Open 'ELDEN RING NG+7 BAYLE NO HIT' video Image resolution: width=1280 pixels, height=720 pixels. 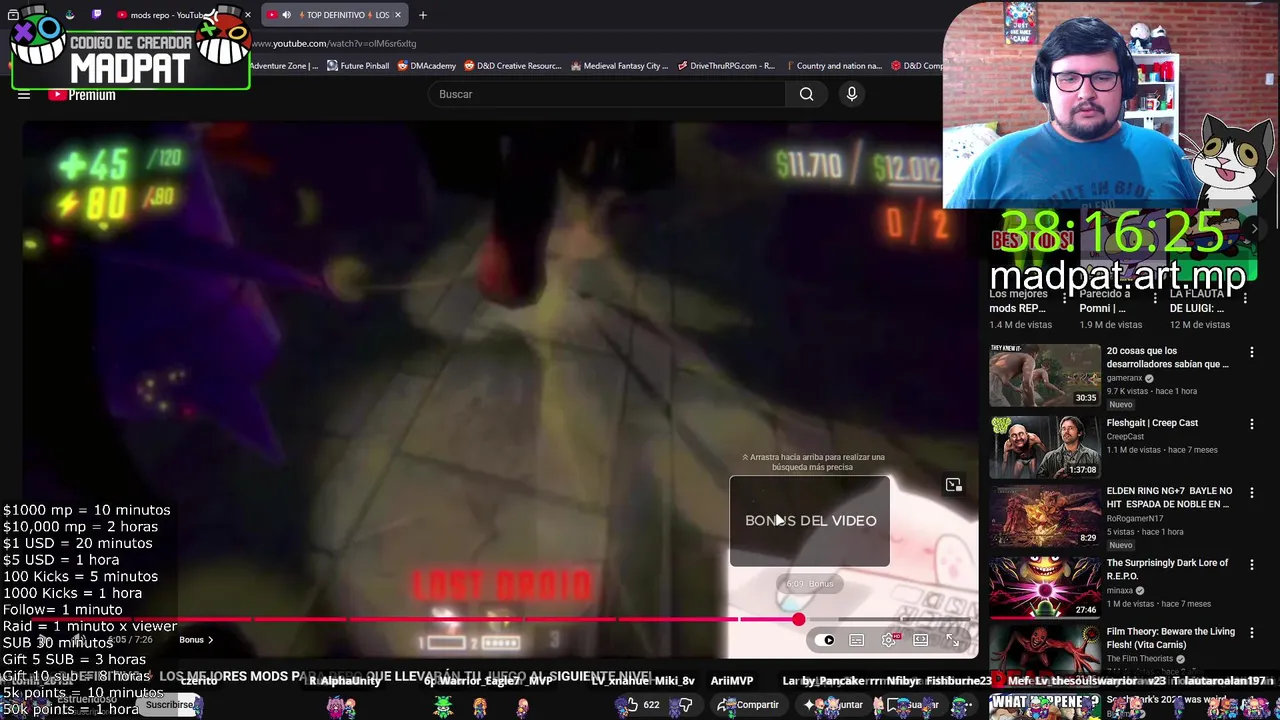[x=1169, y=497]
